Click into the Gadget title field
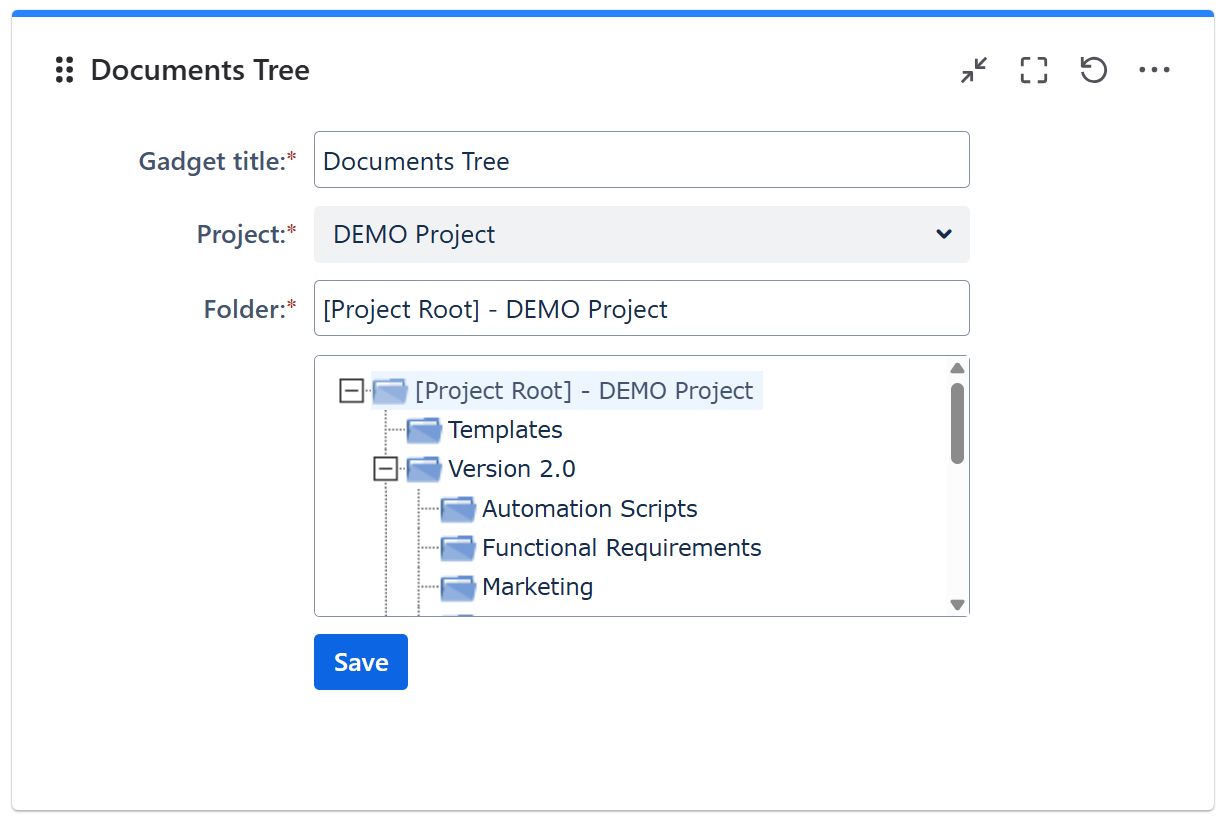Image resolution: width=1222 pixels, height=820 pixels. click(641, 160)
